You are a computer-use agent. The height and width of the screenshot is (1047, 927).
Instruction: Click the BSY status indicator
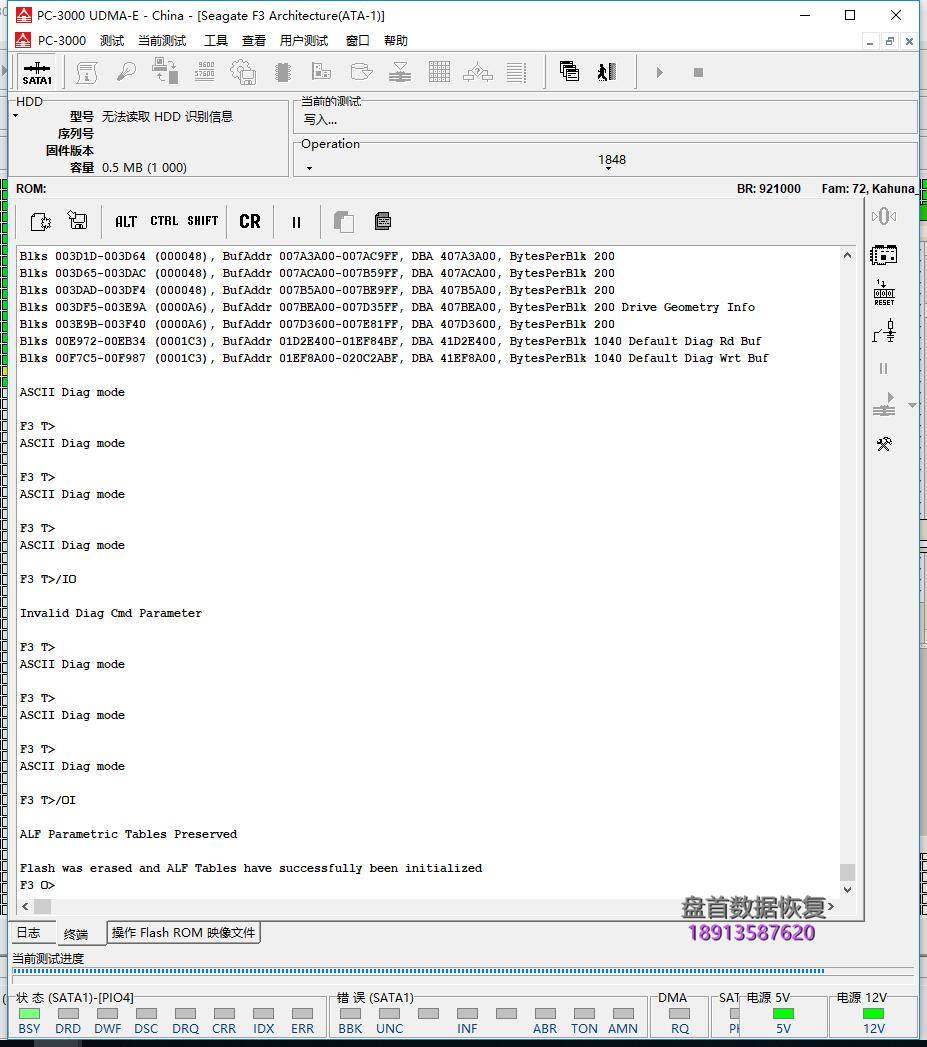29,1014
